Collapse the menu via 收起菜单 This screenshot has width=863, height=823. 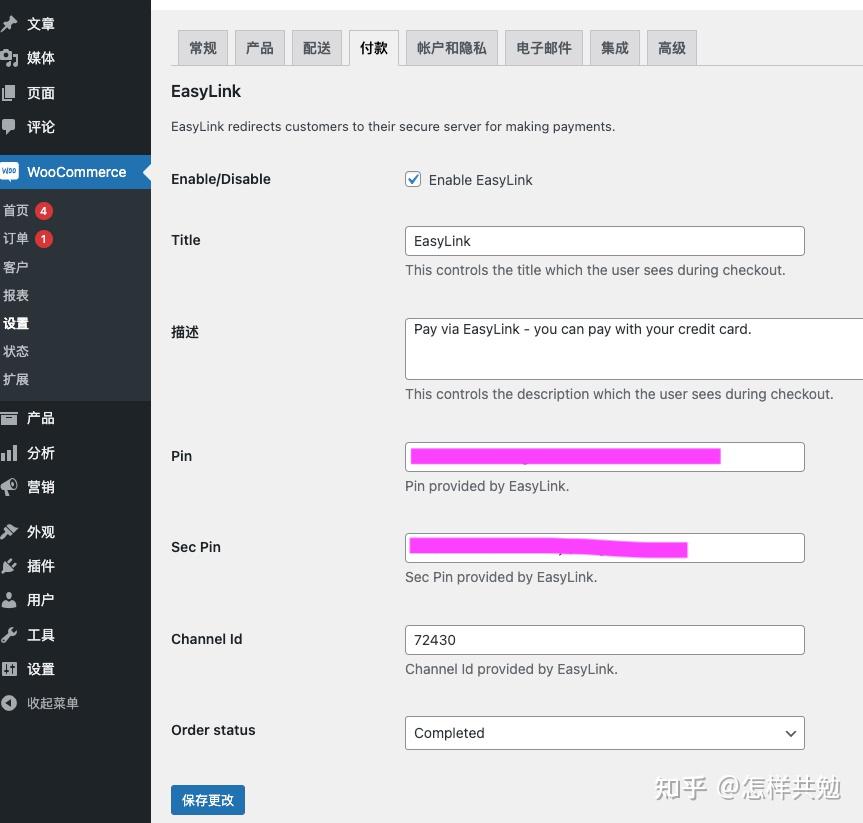(x=52, y=703)
